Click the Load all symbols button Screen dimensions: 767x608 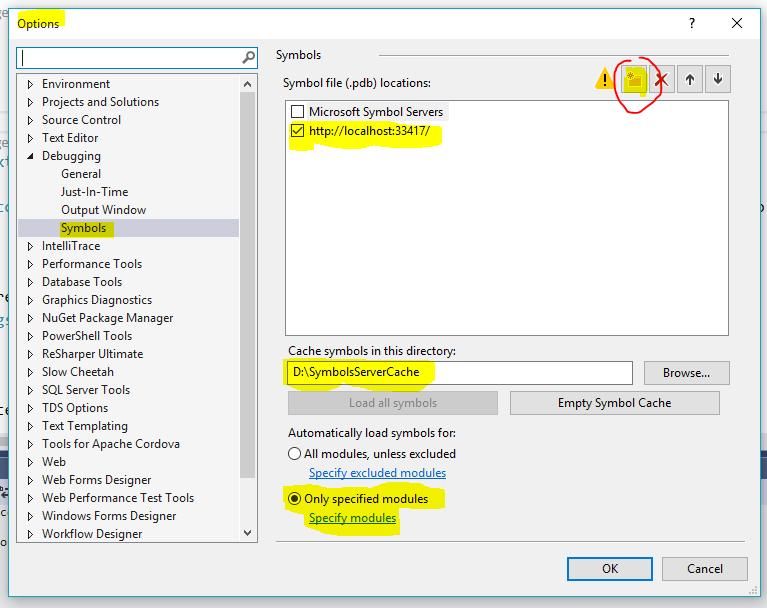393,403
